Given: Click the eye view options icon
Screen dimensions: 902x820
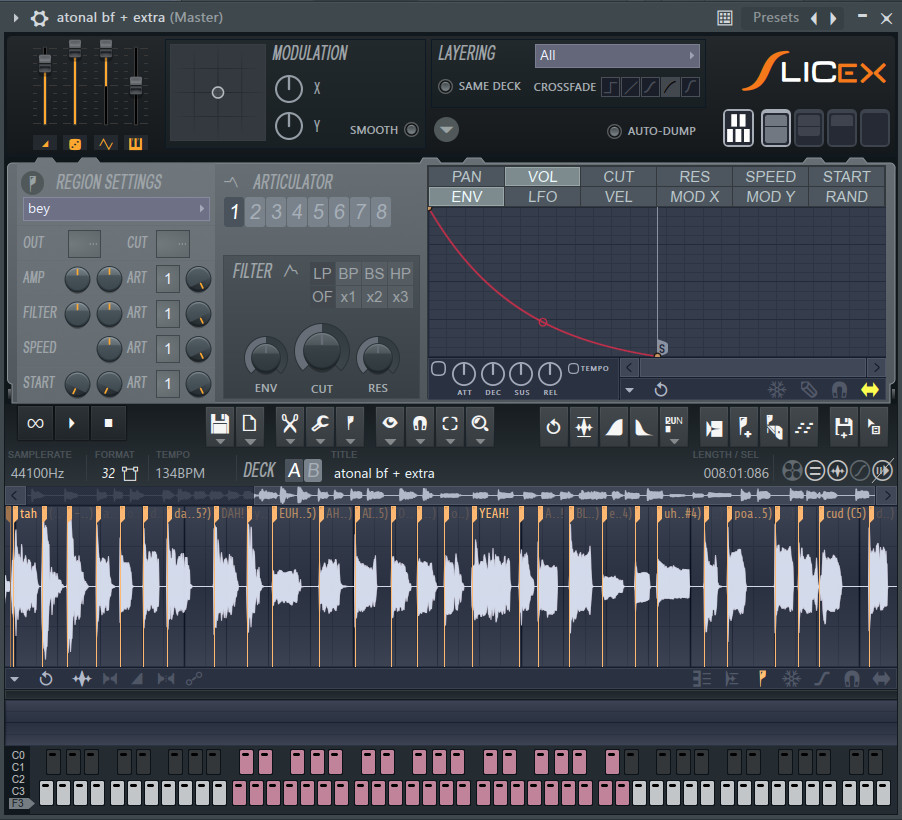Looking at the screenshot, I should click(390, 425).
